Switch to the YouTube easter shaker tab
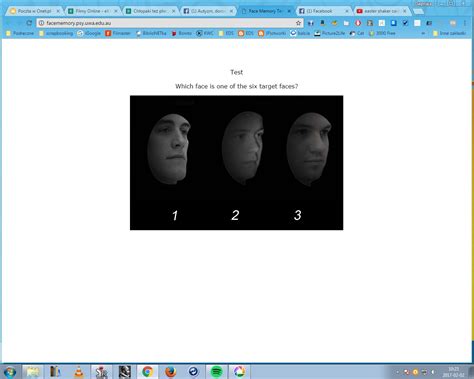474x379 pixels. point(382,11)
